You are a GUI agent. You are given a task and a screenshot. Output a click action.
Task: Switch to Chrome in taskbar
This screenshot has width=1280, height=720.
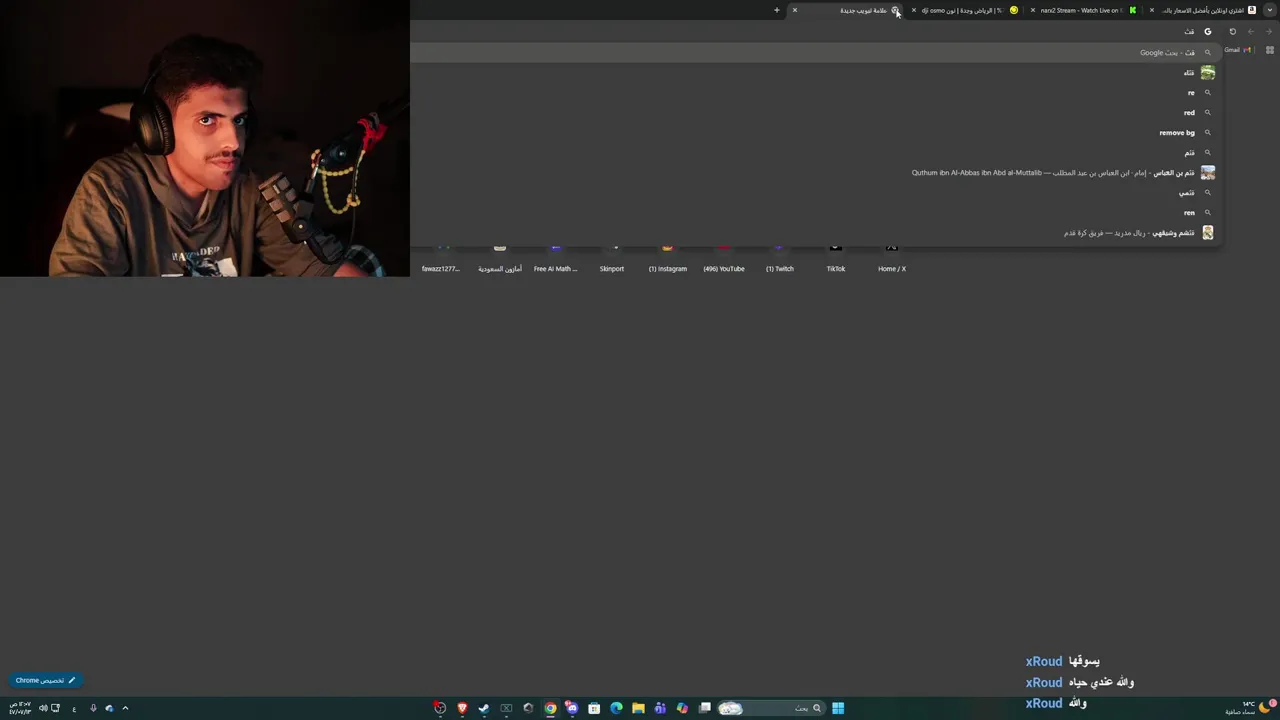tap(550, 708)
